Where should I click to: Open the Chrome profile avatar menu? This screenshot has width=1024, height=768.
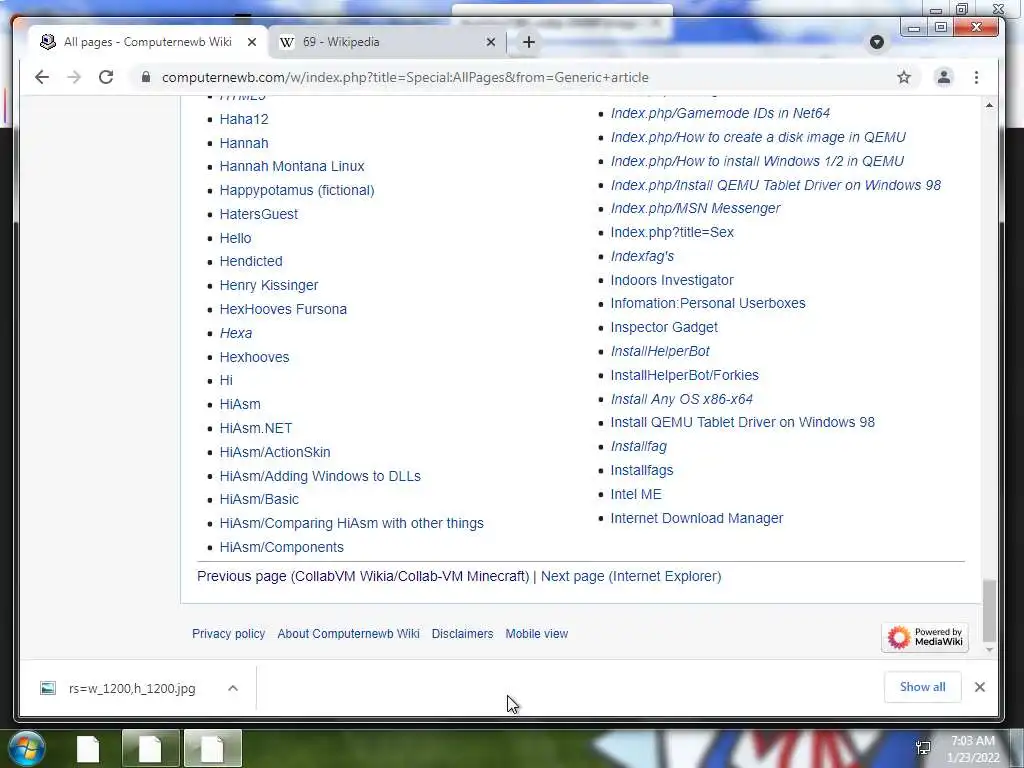click(944, 77)
